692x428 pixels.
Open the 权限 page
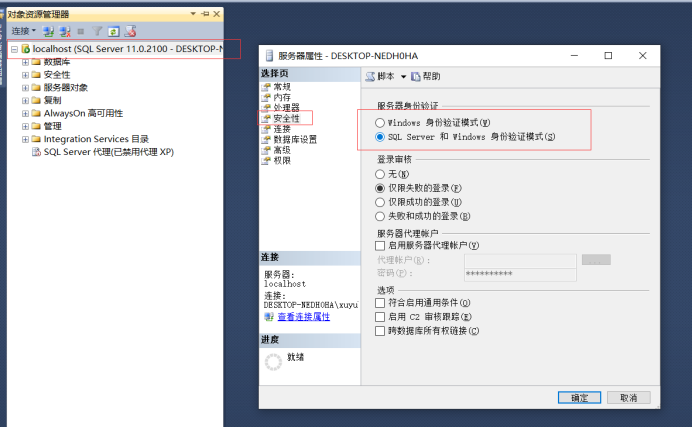pos(282,161)
